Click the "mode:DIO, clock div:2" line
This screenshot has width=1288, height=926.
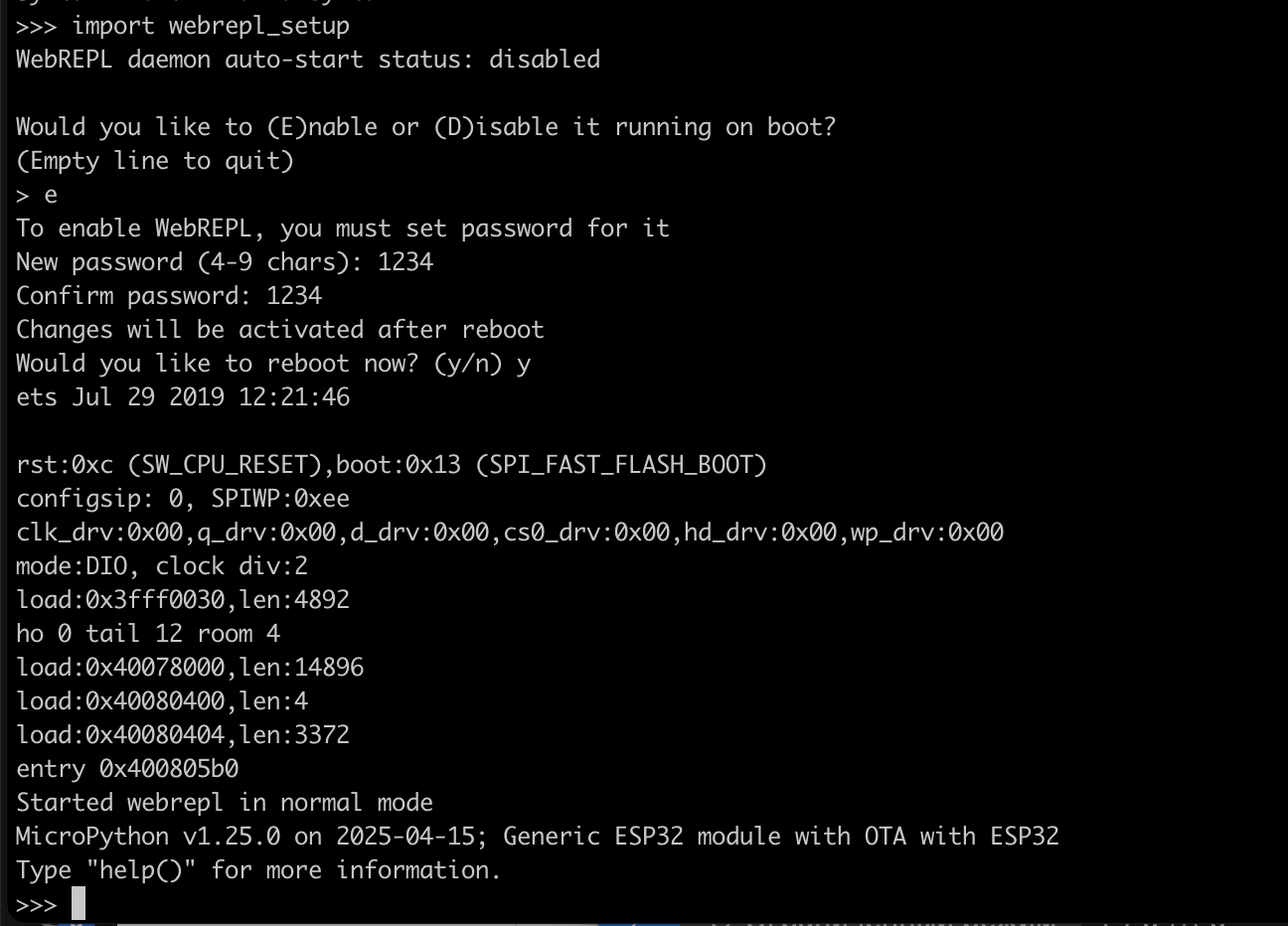tap(162, 566)
